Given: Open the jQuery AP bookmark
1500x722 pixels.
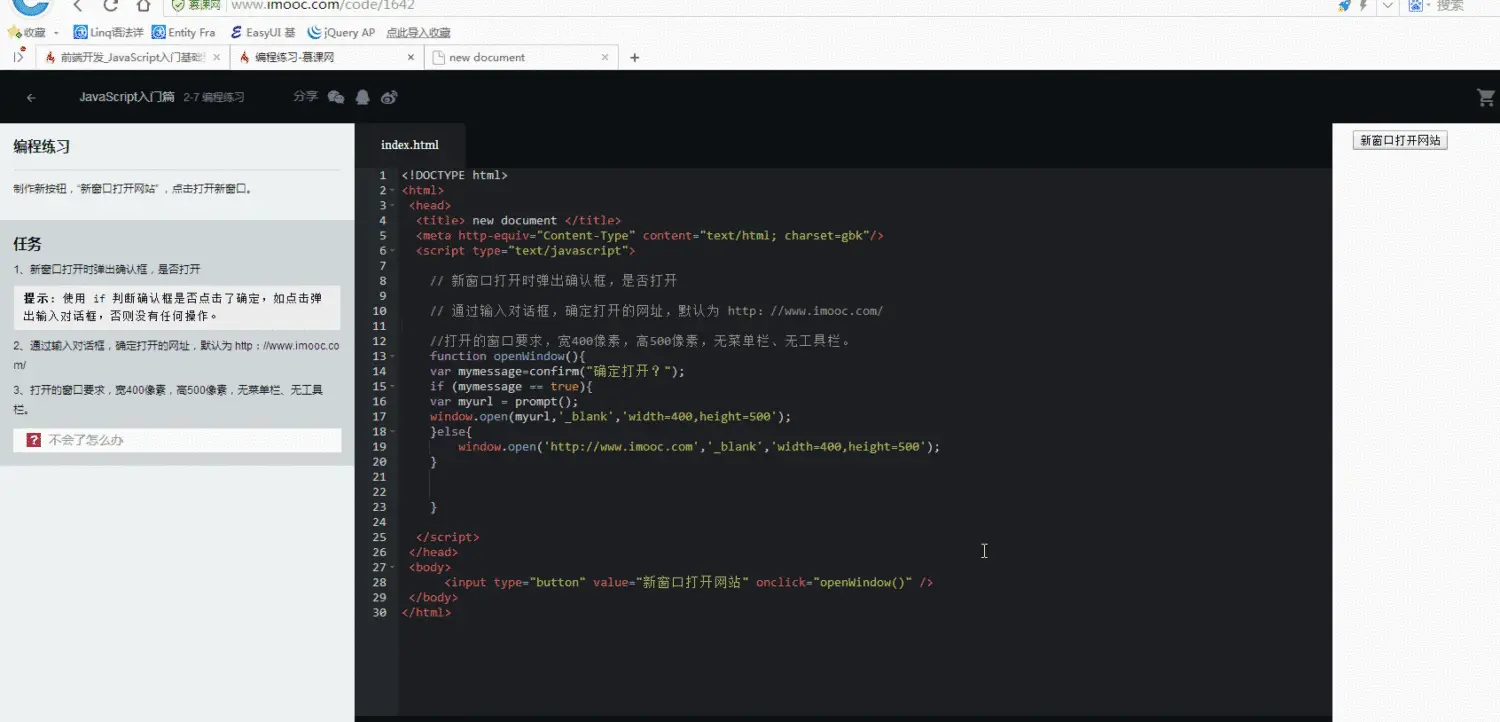Looking at the screenshot, I should [x=341, y=32].
